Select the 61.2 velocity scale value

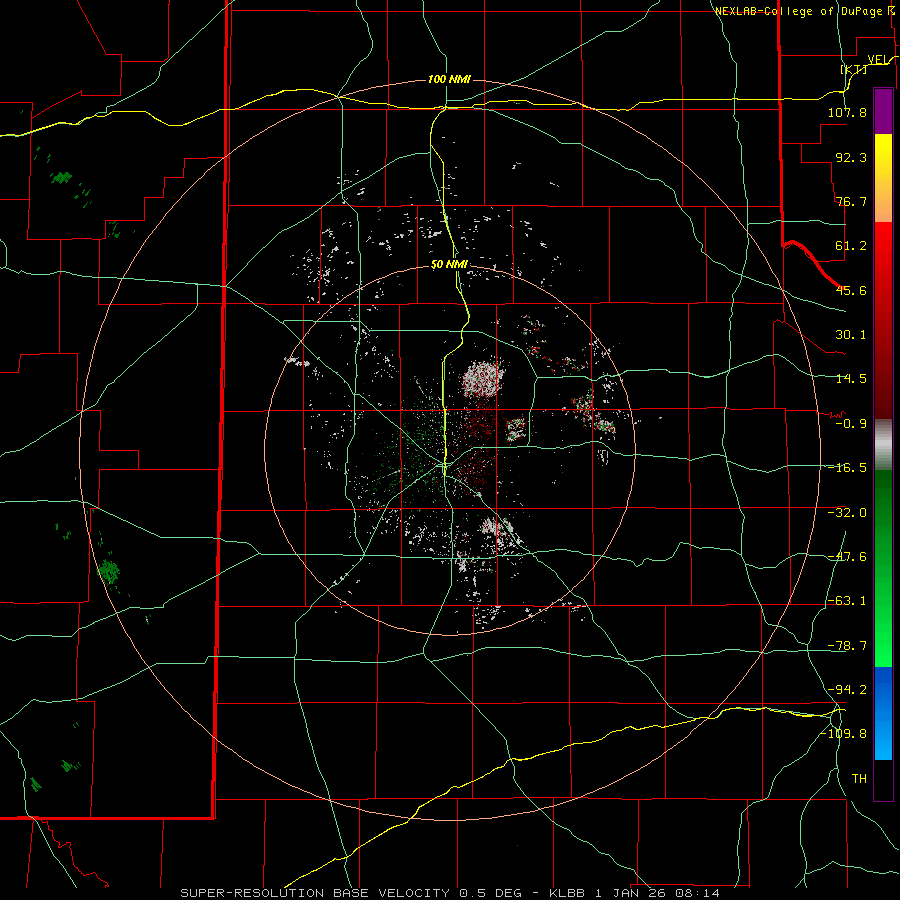tap(851, 246)
